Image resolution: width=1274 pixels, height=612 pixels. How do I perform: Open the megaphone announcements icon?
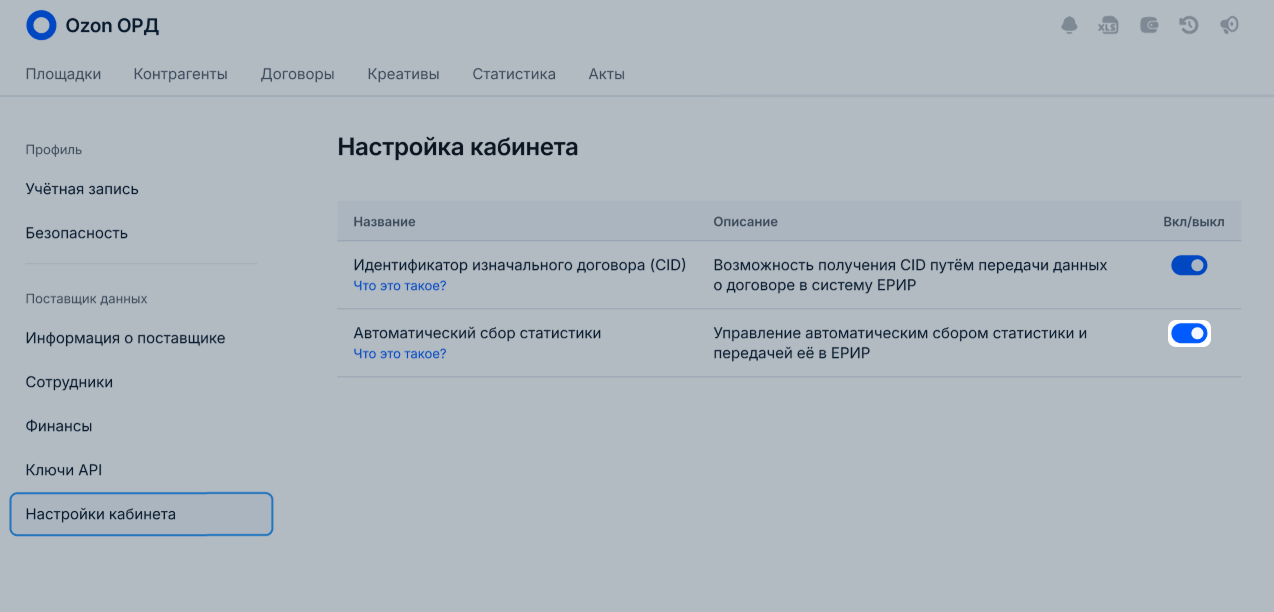tap(1230, 25)
